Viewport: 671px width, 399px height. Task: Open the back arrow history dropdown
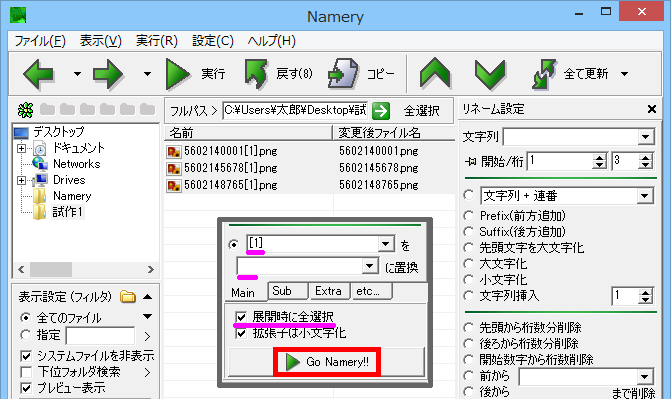click(x=77, y=74)
